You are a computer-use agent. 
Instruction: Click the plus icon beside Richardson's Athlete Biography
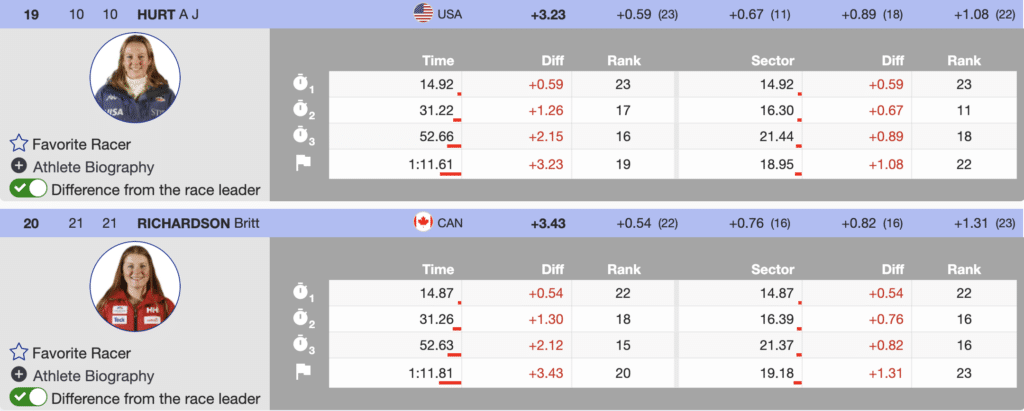pyautogui.click(x=18, y=376)
